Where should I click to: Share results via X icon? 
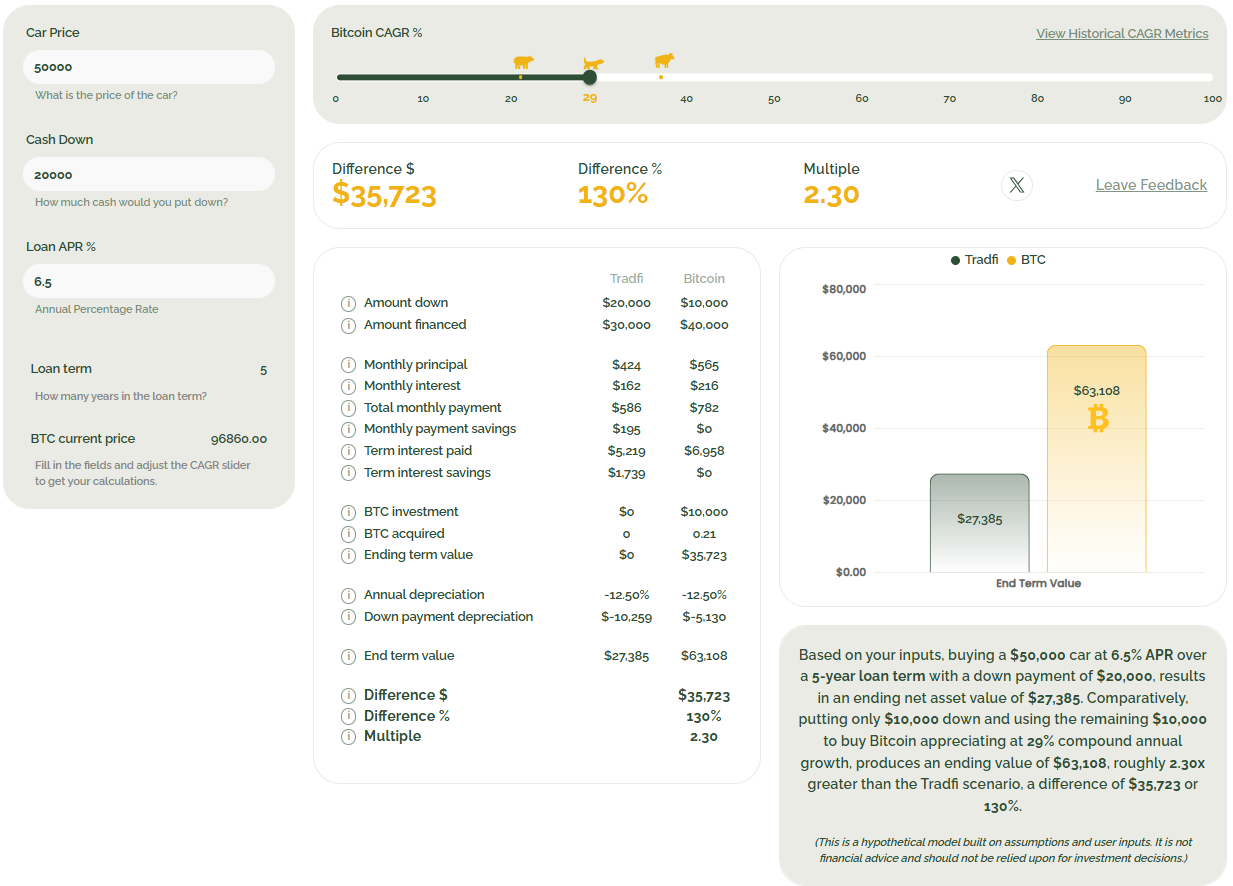[1017, 185]
